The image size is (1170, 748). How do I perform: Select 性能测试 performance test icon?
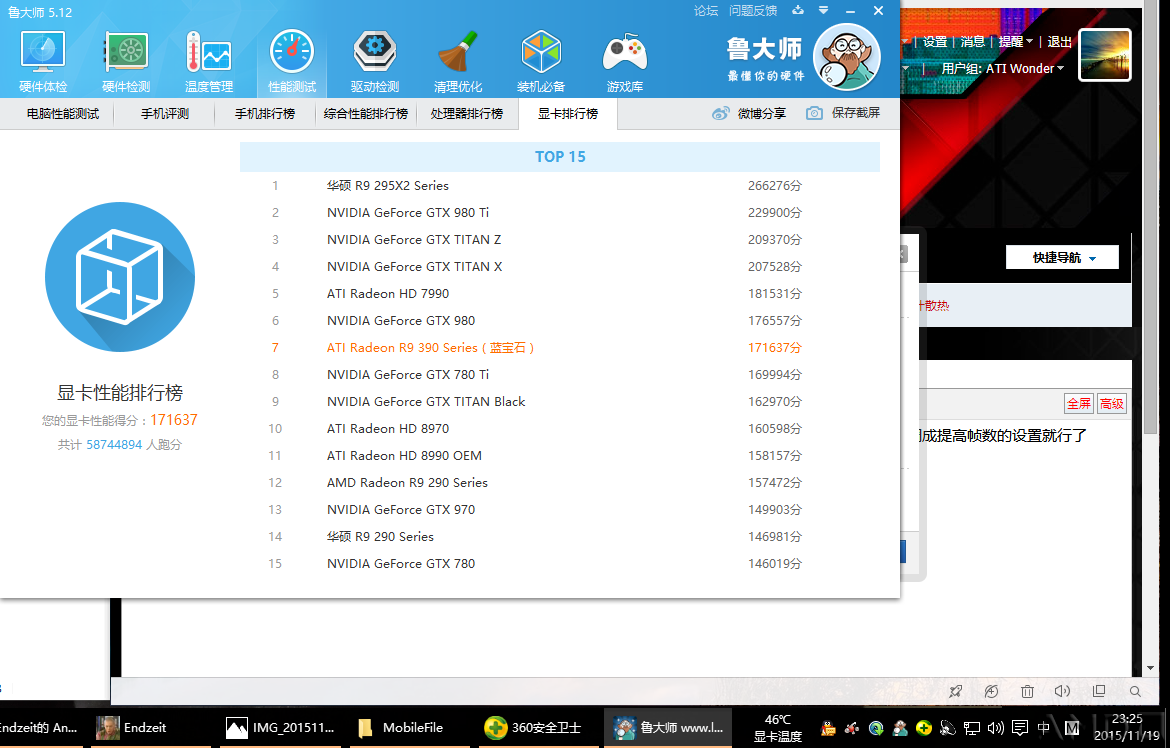click(x=292, y=62)
